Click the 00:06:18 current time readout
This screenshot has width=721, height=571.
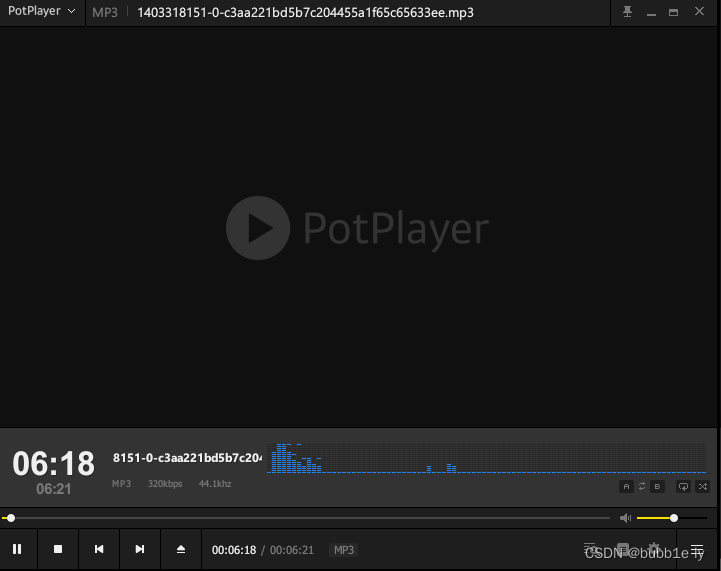pyautogui.click(x=234, y=550)
